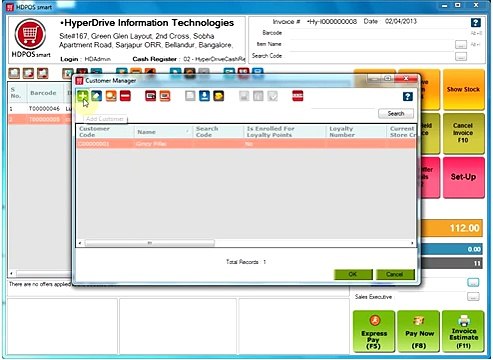493x360 pixels.
Task: Click the Pay Now (F8) button
Action: (x=419, y=331)
